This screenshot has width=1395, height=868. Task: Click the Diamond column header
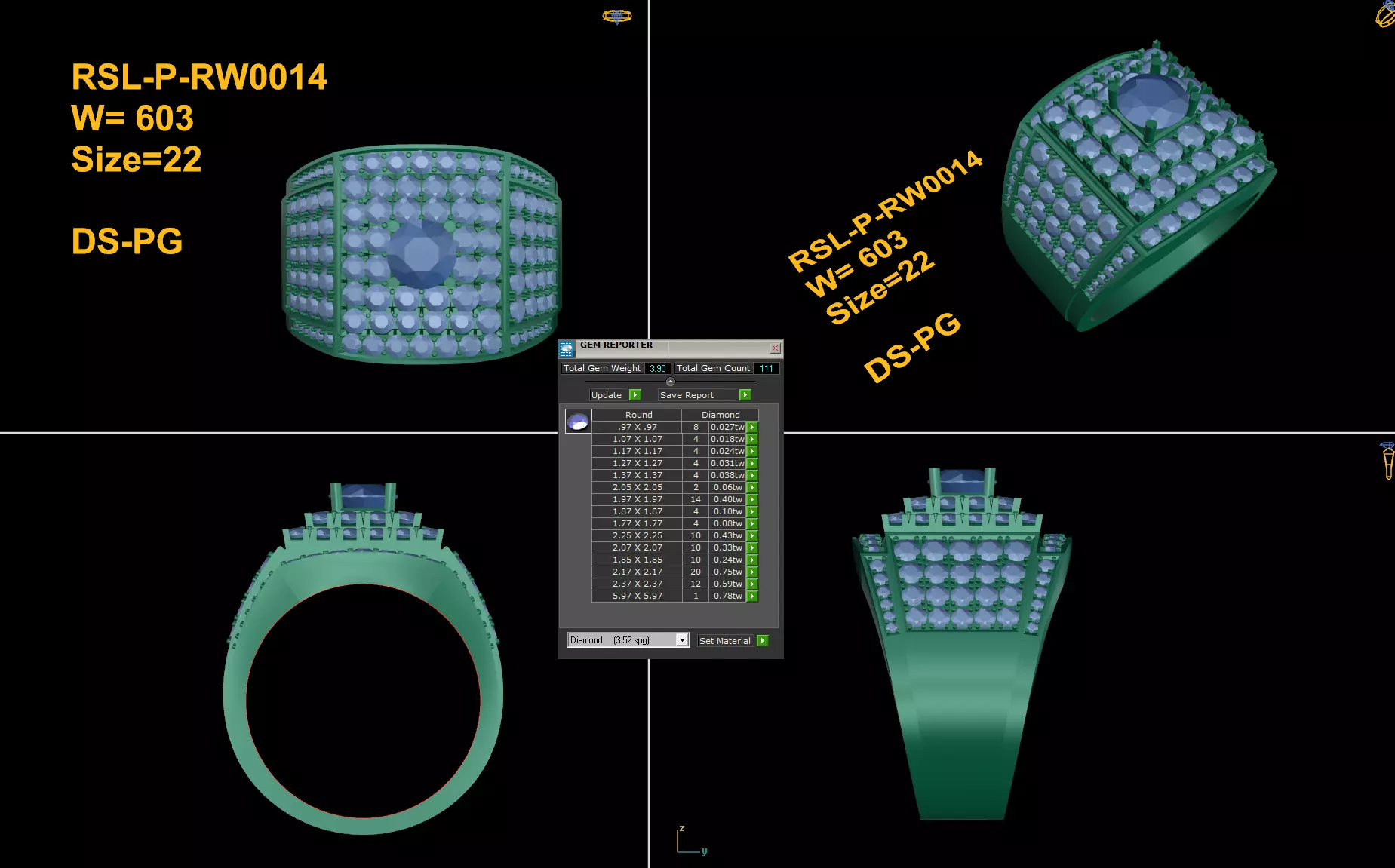pyautogui.click(x=721, y=415)
